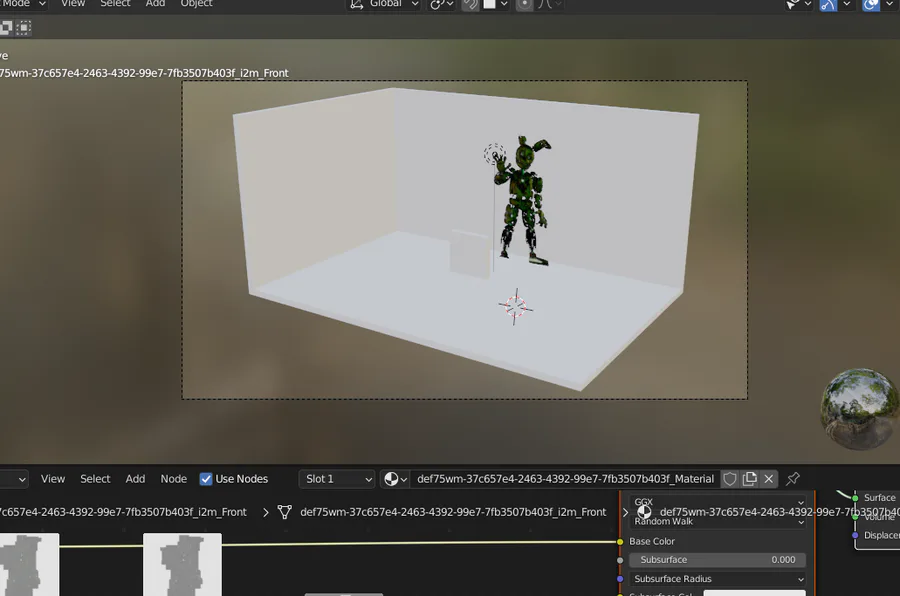The image size is (900, 596).
Task: Select the leftmost cut-off image texture thumbnail
Action: pyautogui.click(x=29, y=564)
